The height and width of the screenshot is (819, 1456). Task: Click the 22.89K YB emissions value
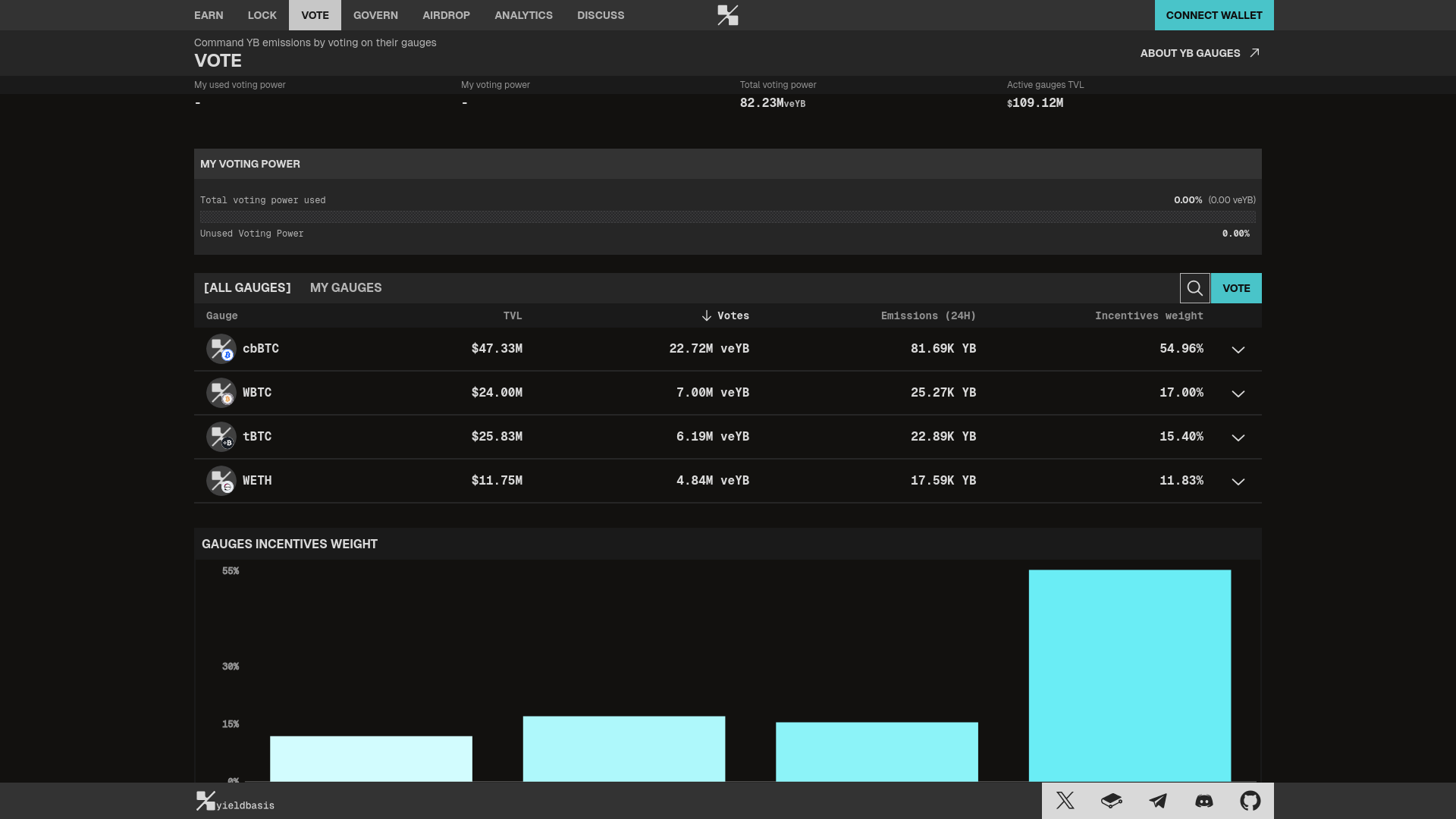coord(943,437)
